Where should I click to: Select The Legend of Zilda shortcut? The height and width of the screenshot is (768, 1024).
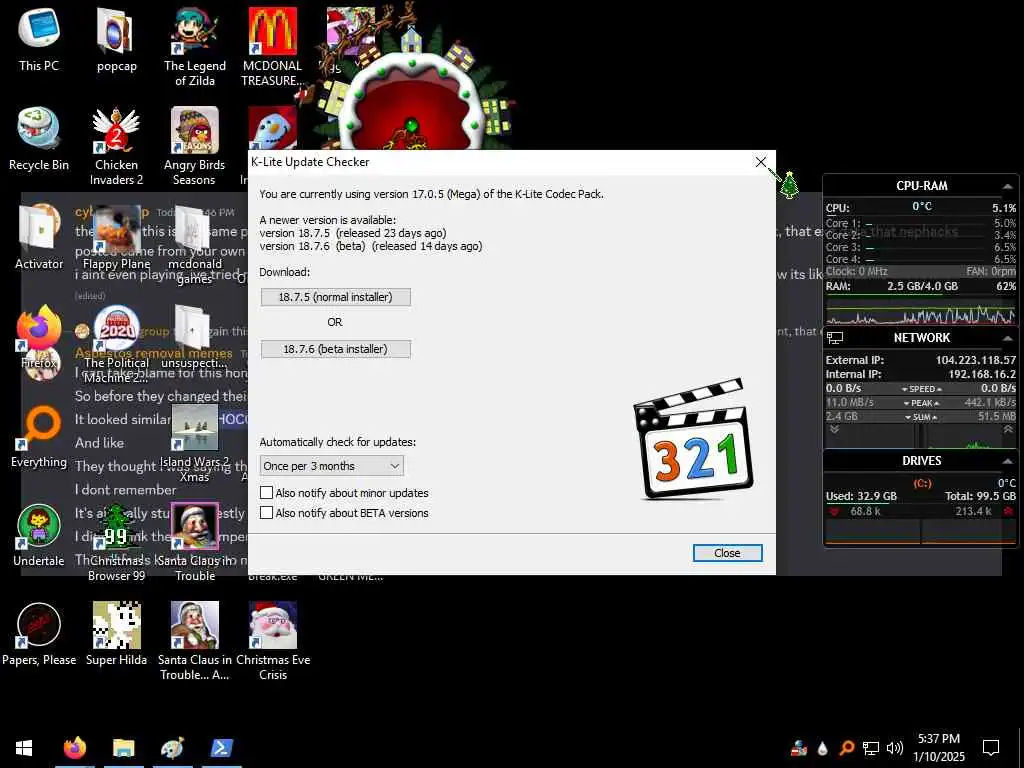[x=195, y=47]
